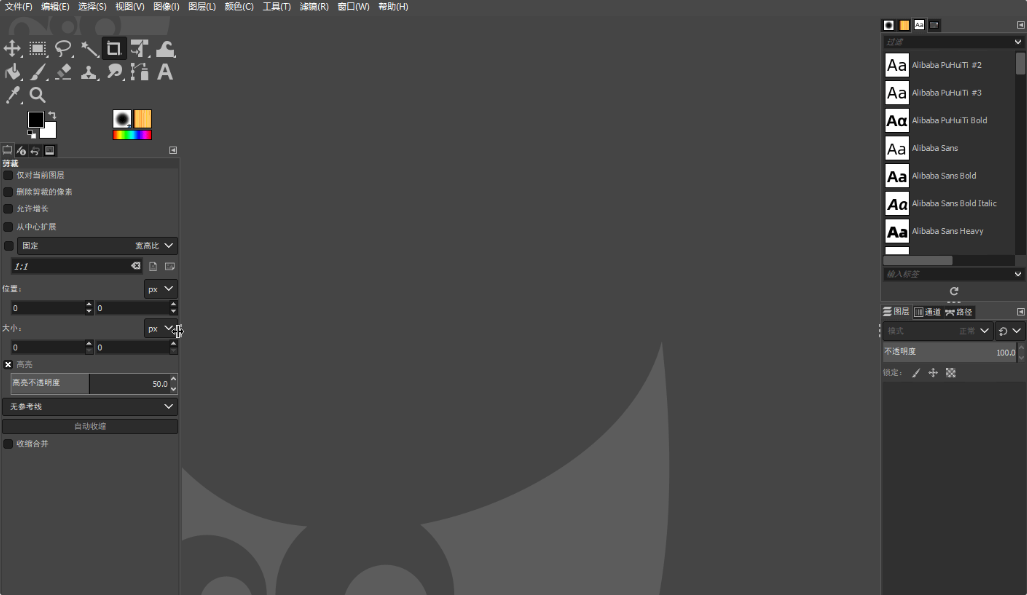
Task: Select the Paintbrush tool
Action: [38, 72]
